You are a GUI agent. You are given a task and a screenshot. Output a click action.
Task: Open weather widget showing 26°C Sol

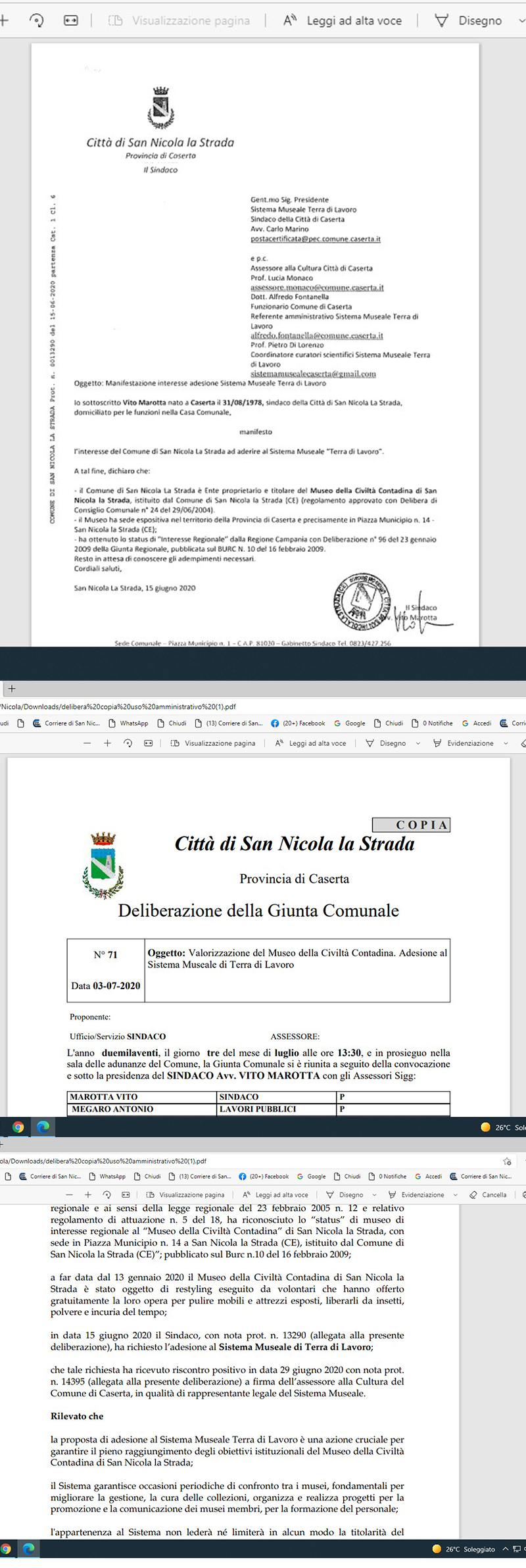(x=503, y=1127)
